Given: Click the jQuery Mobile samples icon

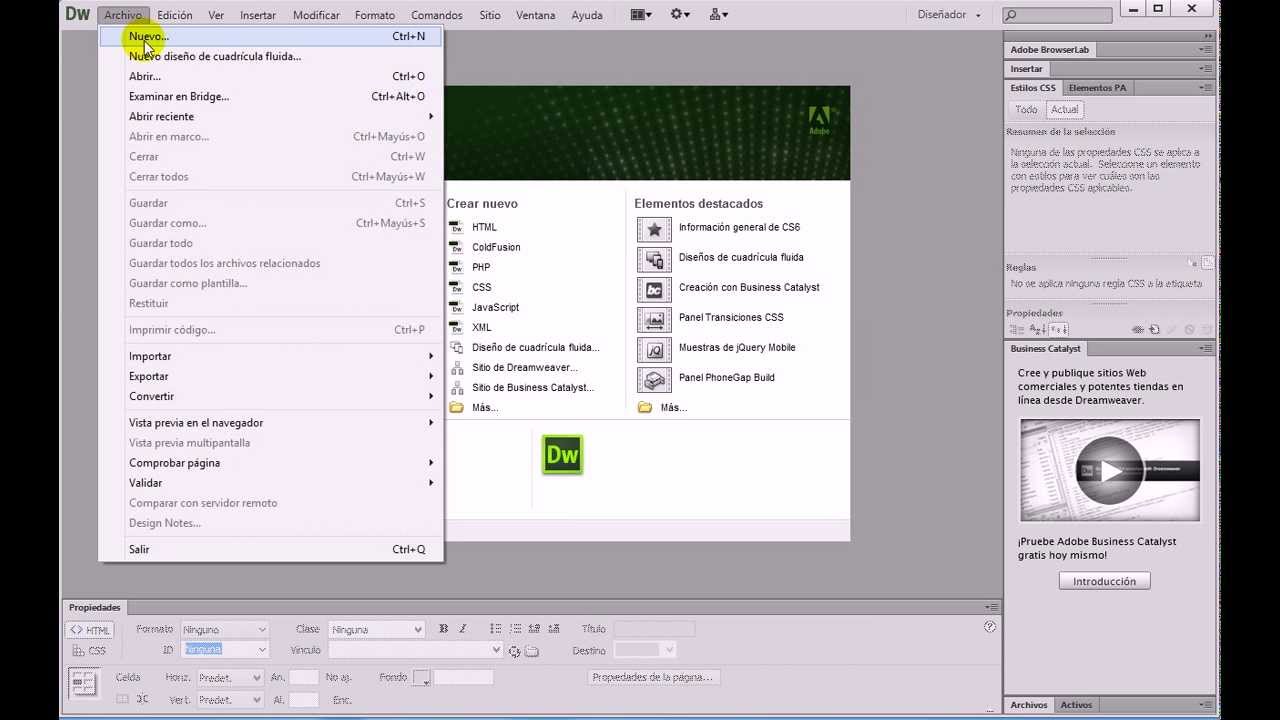Looking at the screenshot, I should [654, 349].
